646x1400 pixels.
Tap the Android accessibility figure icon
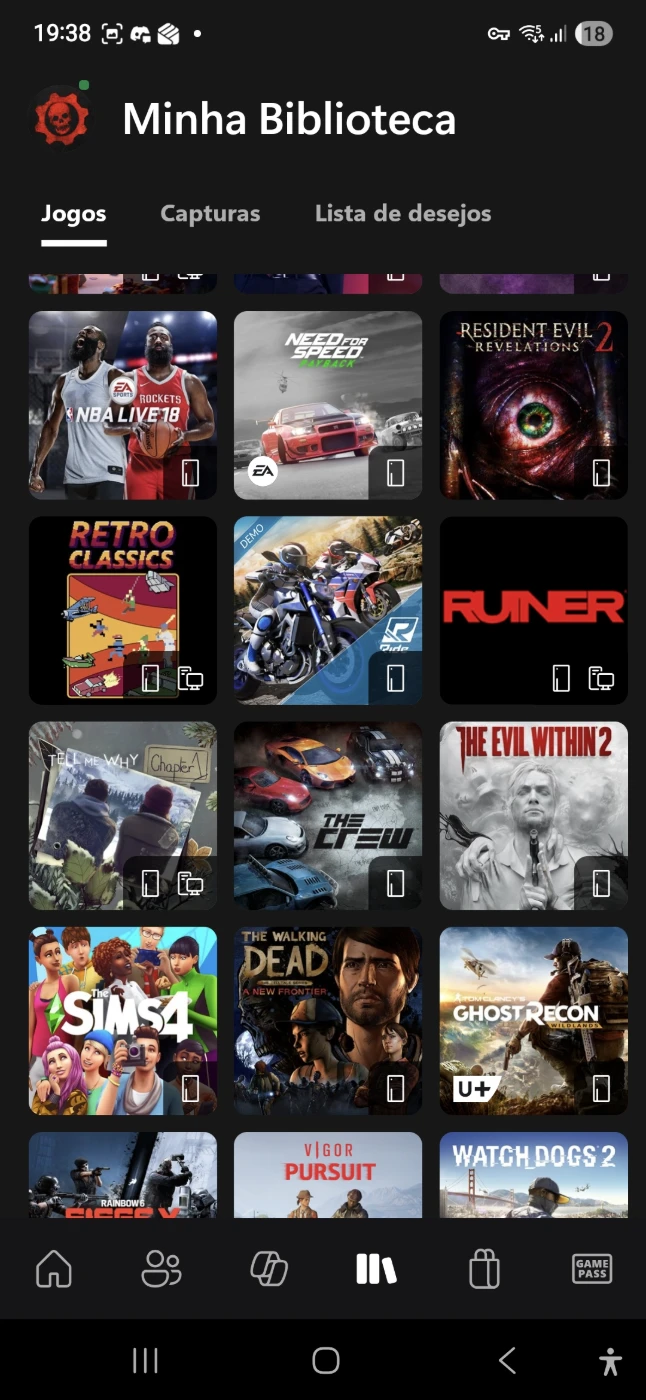[610, 1360]
